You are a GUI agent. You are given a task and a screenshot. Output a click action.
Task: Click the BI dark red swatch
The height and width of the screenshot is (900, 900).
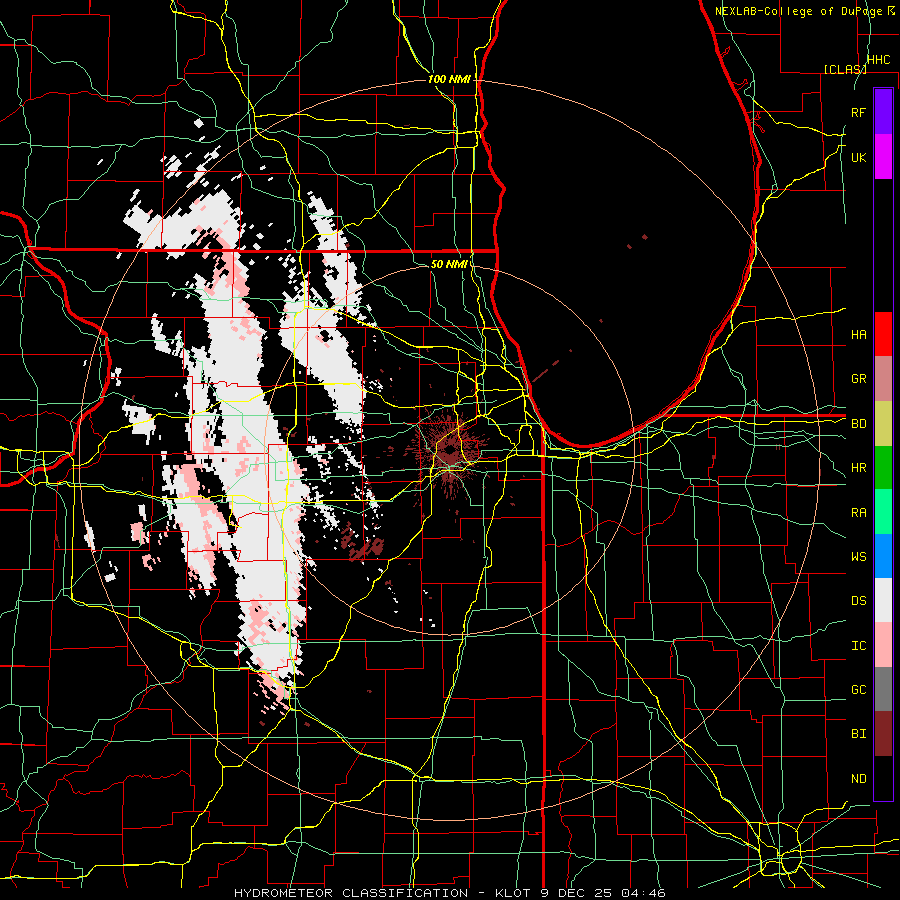pos(883,734)
